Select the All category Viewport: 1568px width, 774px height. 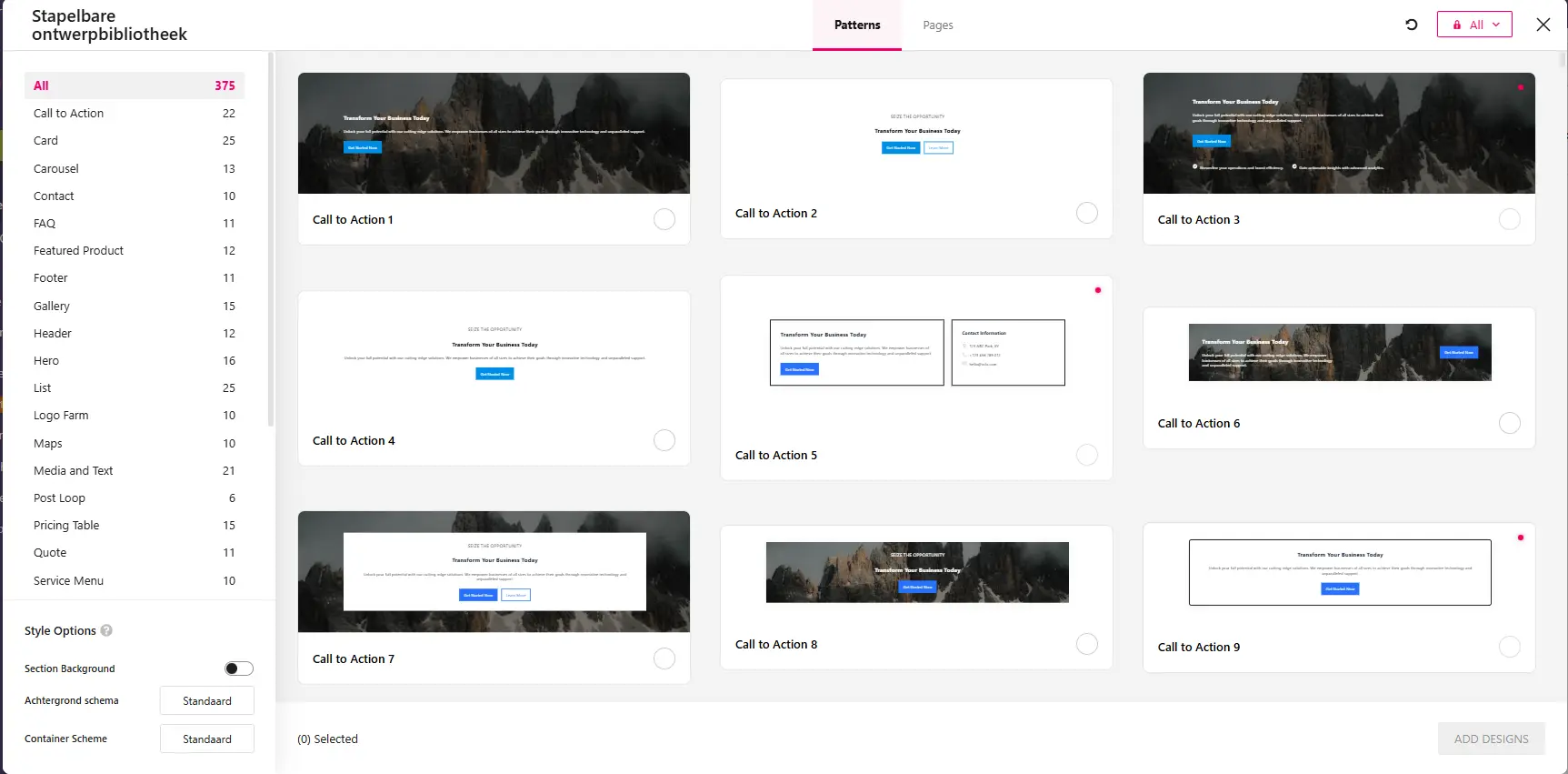[135, 85]
